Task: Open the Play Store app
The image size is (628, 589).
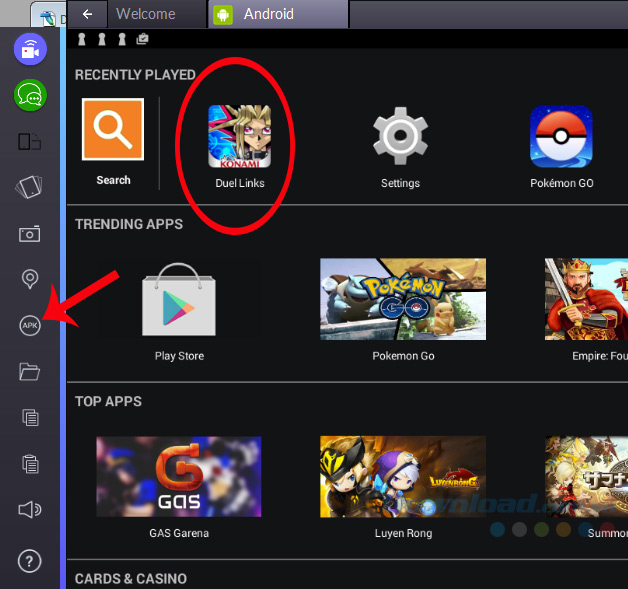Action: pyautogui.click(x=179, y=300)
